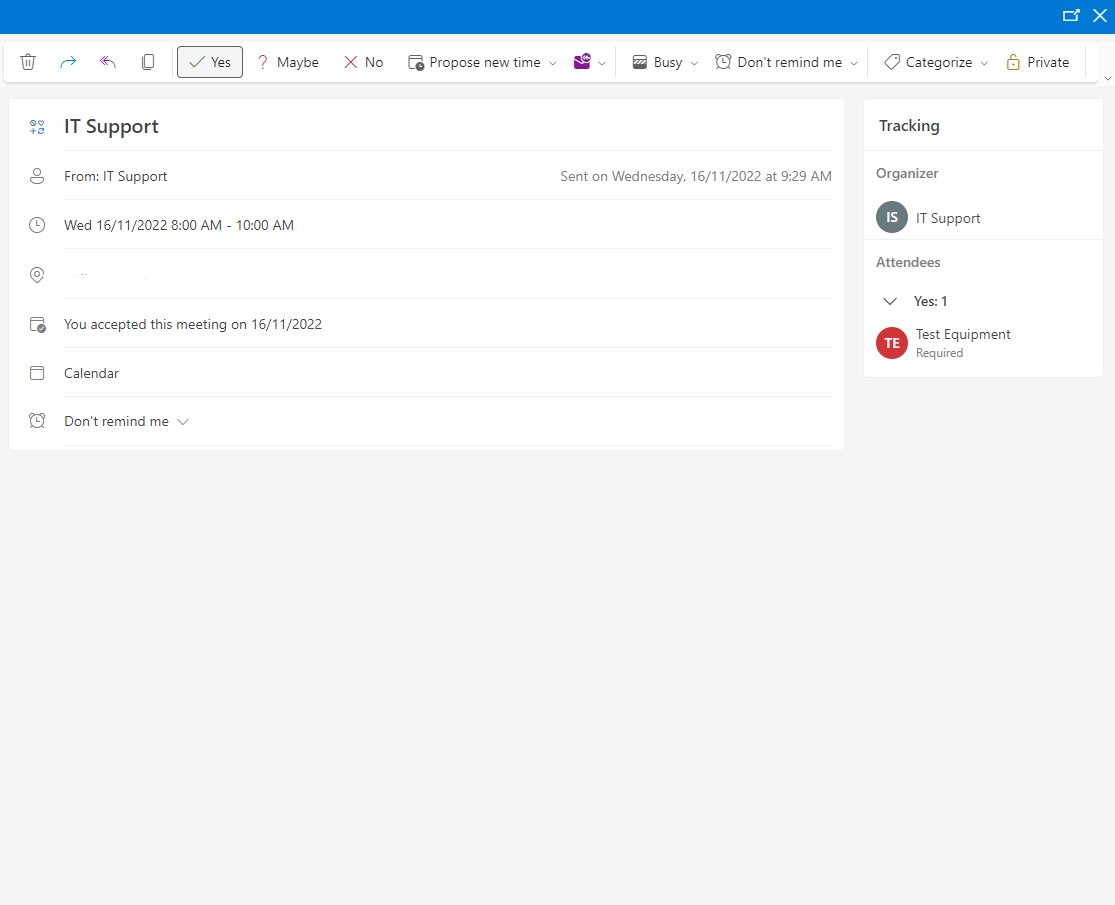Copy this meeting to another folder
This screenshot has height=905, width=1115.
pos(147,61)
